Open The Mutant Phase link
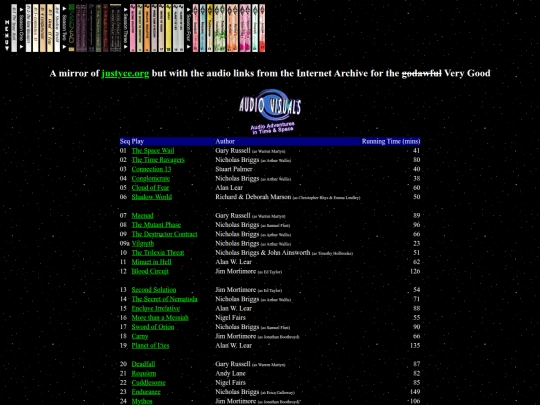The height and width of the screenshot is (405, 540). pyautogui.click(x=156, y=225)
